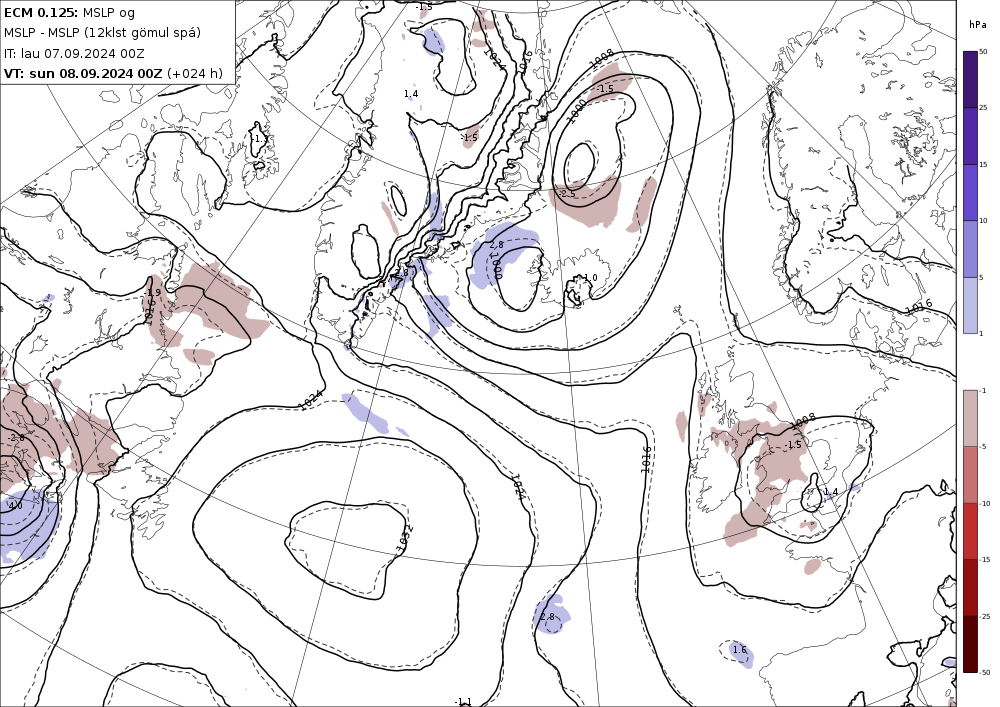
Task: Select the 'IT: lau 07.09.2024 00Z' initial time text
Action: tap(74, 53)
